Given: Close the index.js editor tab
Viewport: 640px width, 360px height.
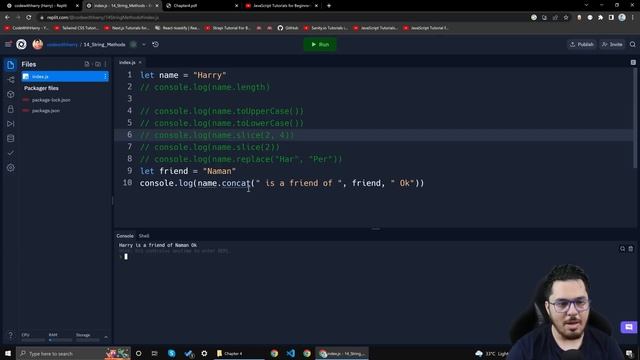Looking at the screenshot, I should [140, 62].
